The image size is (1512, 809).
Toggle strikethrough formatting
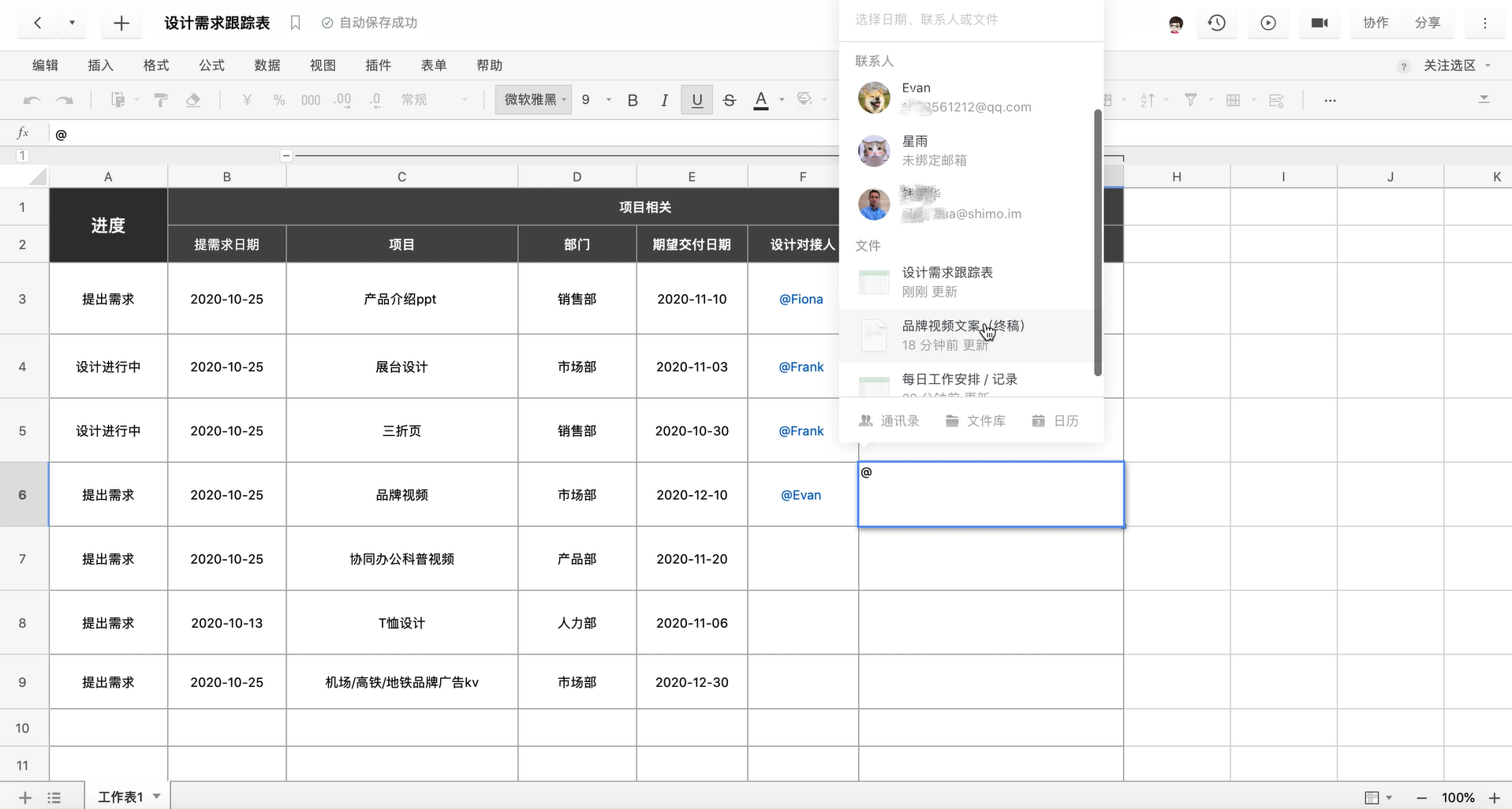click(x=730, y=100)
